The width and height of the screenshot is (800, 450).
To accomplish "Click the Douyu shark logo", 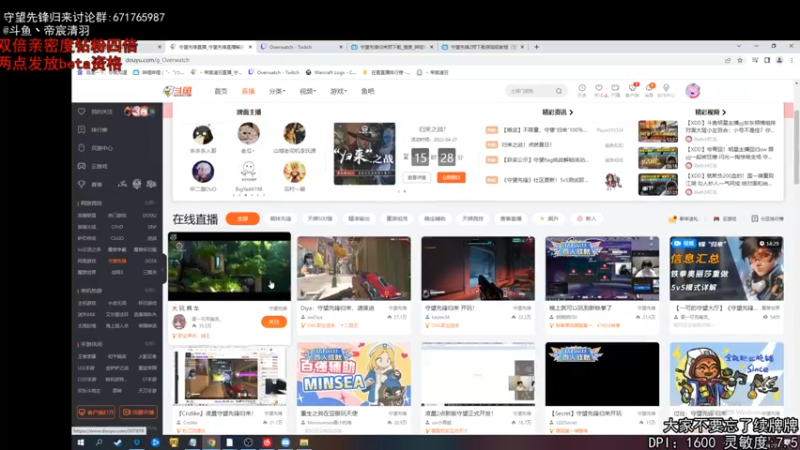I will coord(178,91).
